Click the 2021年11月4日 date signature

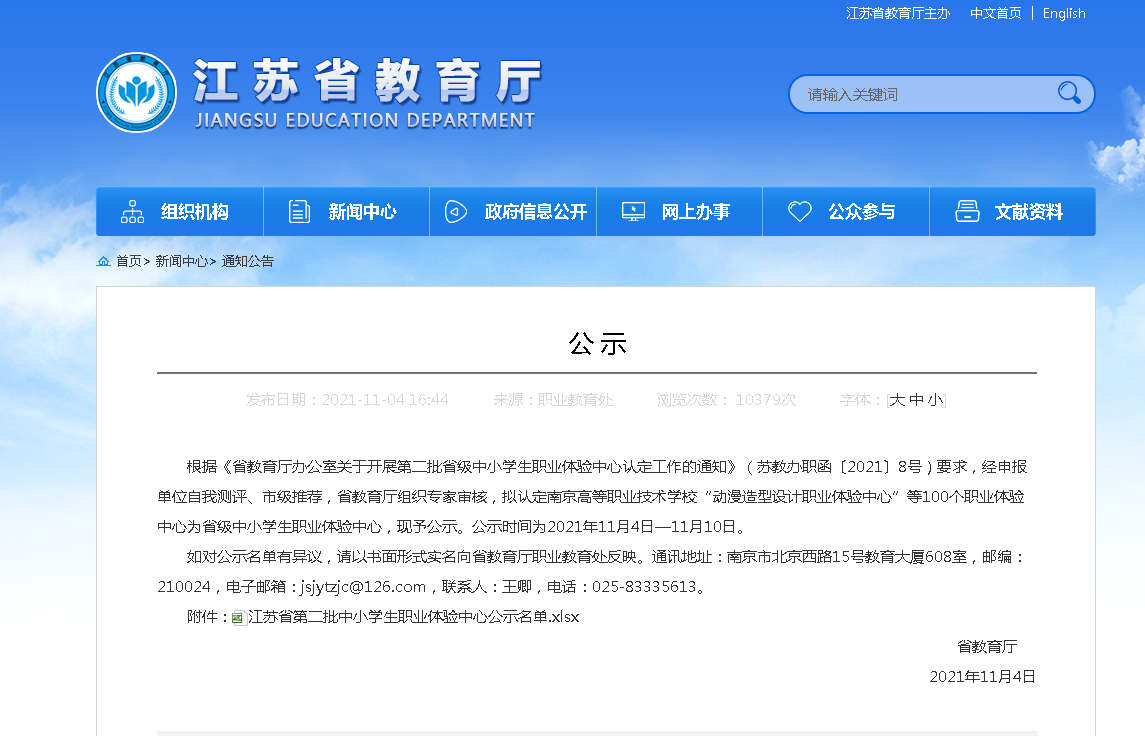[982, 677]
